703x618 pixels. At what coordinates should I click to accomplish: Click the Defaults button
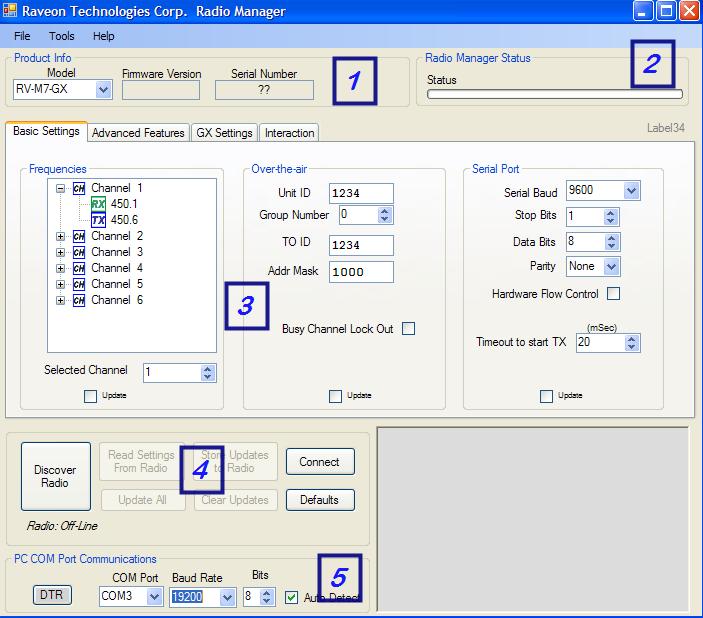(320, 500)
